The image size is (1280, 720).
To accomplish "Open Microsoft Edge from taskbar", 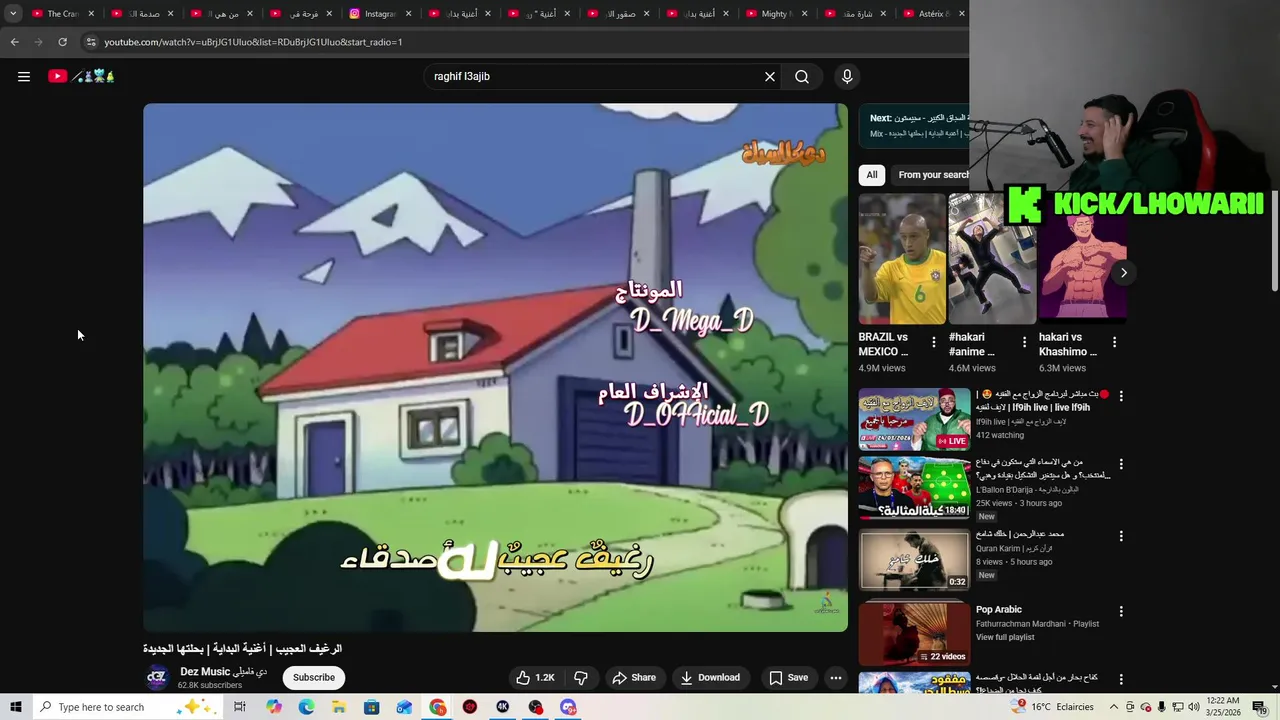I will coord(306,707).
